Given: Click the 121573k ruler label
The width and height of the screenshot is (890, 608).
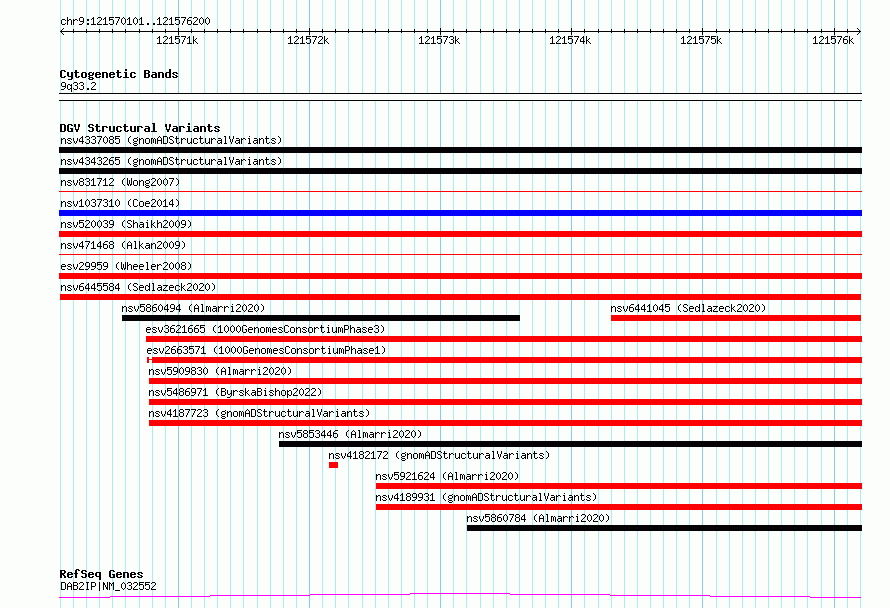Looking at the screenshot, I should [439, 40].
